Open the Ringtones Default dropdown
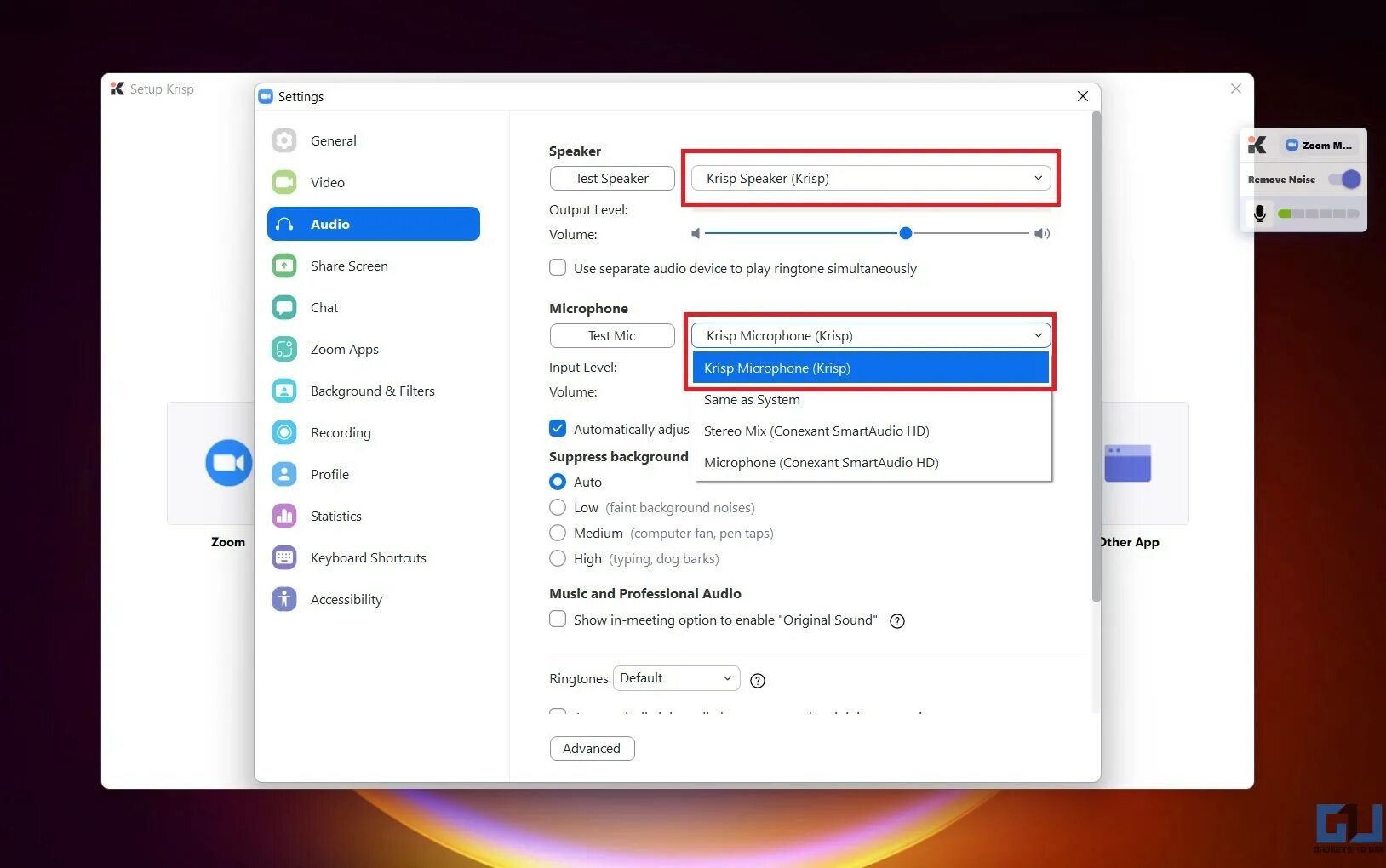This screenshot has height=868, width=1386. tap(676, 678)
